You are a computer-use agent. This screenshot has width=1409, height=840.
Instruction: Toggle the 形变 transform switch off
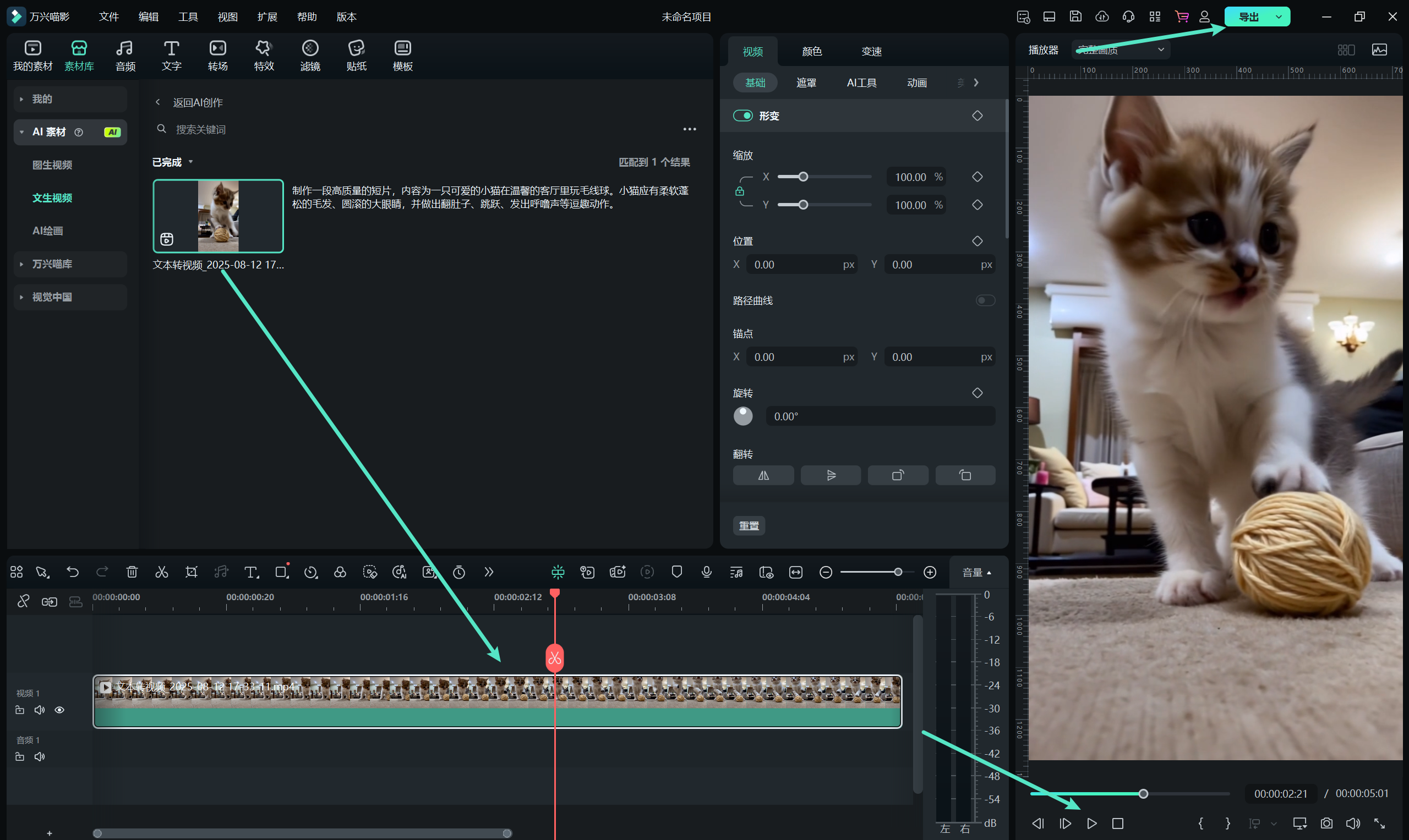[742, 116]
